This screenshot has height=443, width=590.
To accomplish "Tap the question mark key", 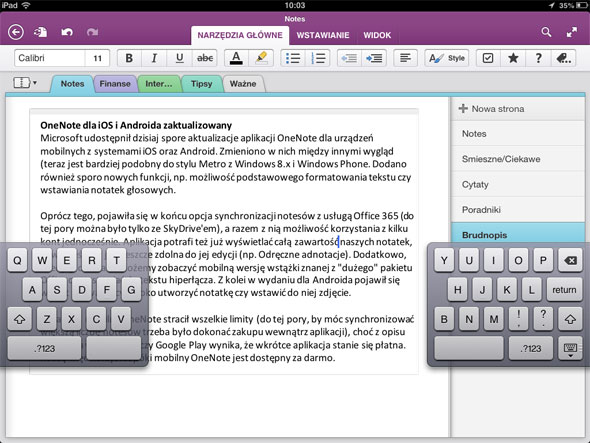I will 543,319.
